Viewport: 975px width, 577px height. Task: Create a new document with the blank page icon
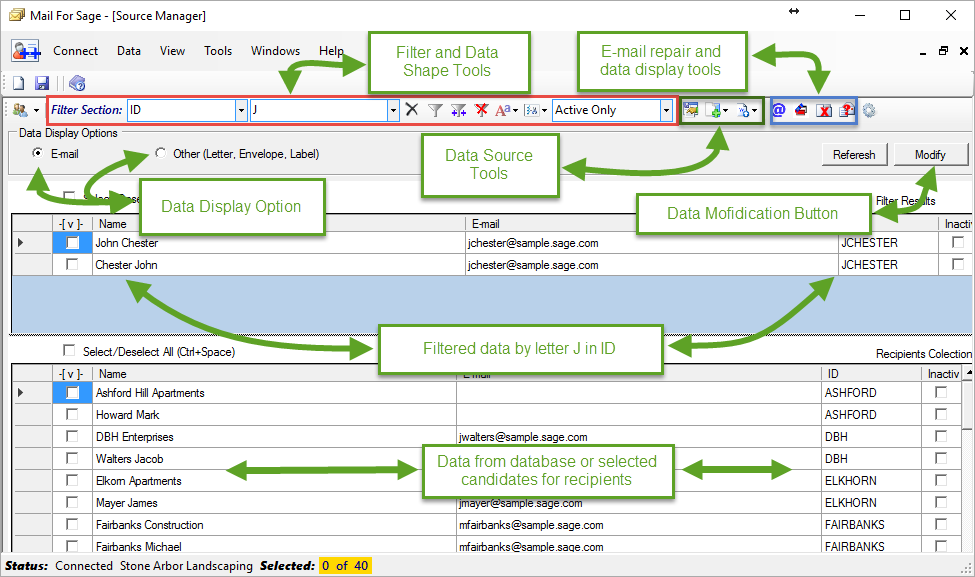click(19, 83)
